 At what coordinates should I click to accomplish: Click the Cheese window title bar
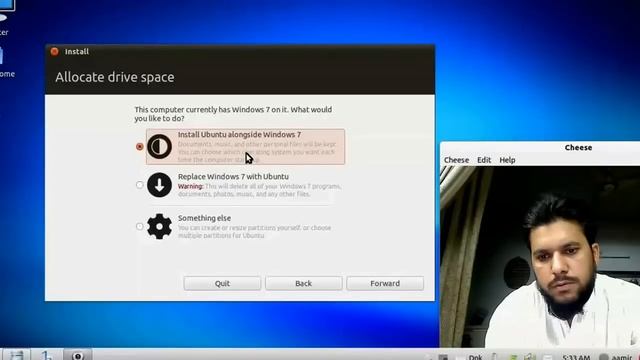pyautogui.click(x=540, y=148)
